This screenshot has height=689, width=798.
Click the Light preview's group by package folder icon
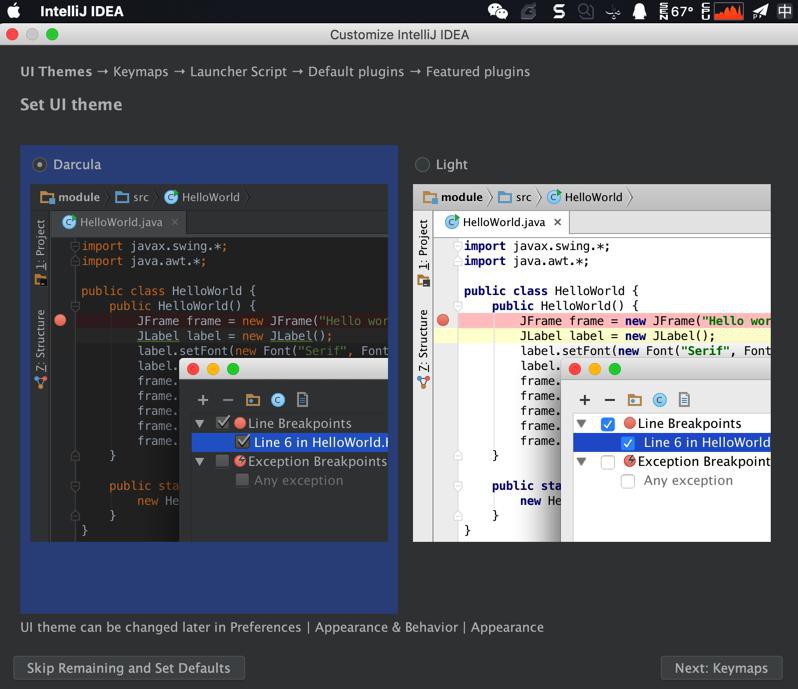point(635,400)
